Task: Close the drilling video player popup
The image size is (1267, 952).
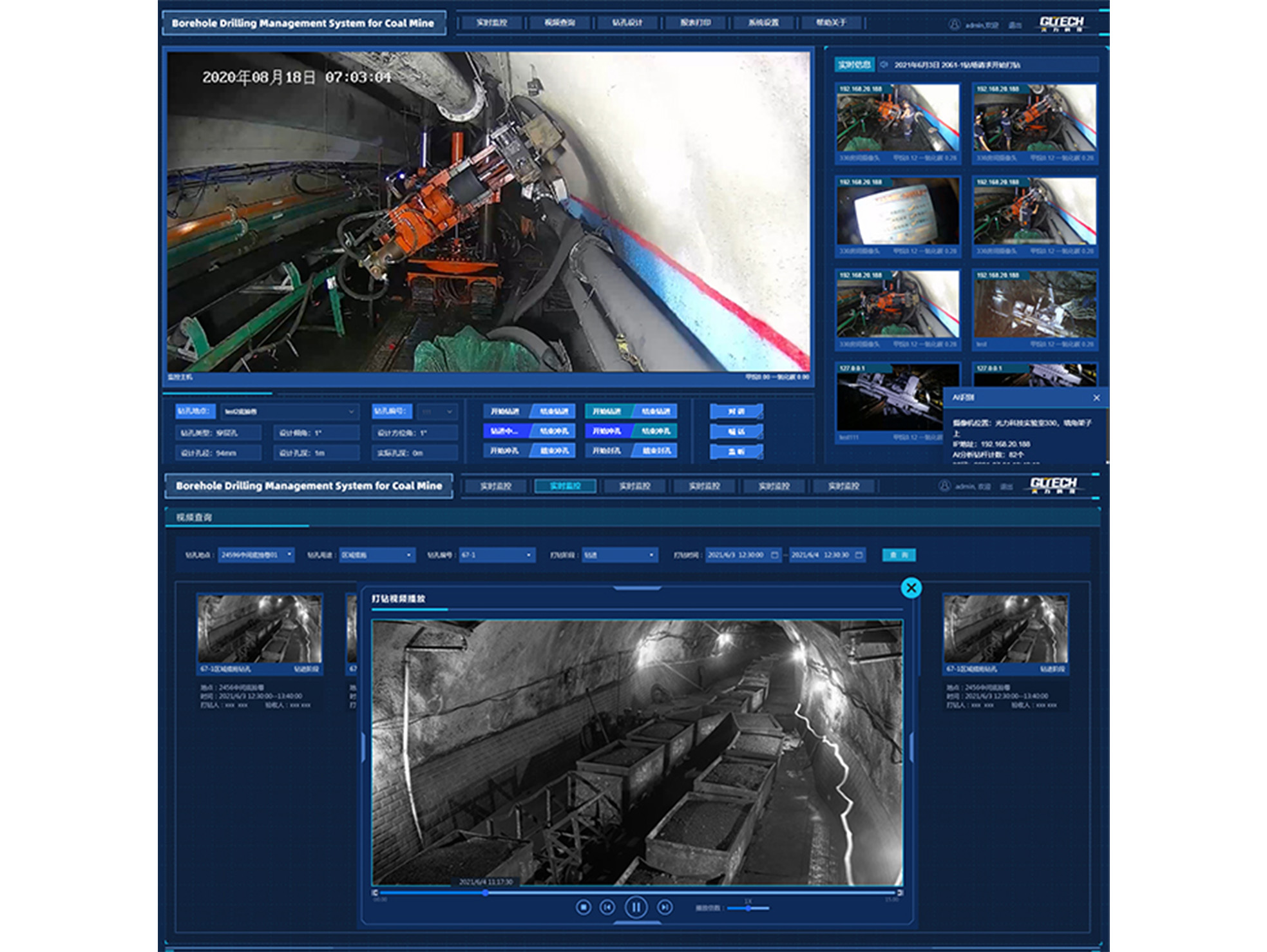Action: [x=911, y=587]
